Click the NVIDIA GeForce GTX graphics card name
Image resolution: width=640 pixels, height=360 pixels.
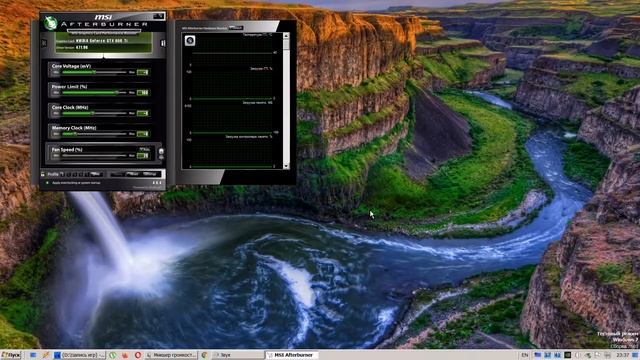(102, 41)
